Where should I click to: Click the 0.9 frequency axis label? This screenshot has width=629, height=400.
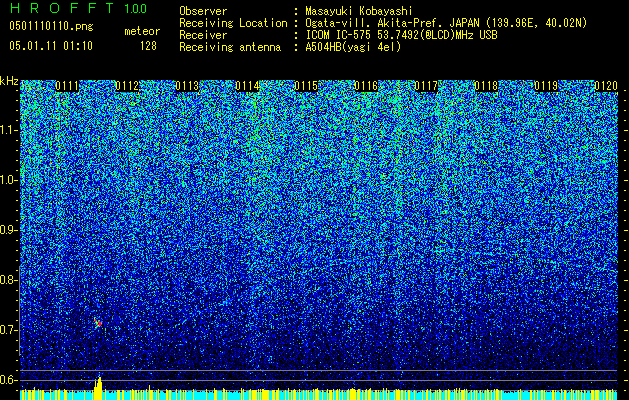(8, 230)
